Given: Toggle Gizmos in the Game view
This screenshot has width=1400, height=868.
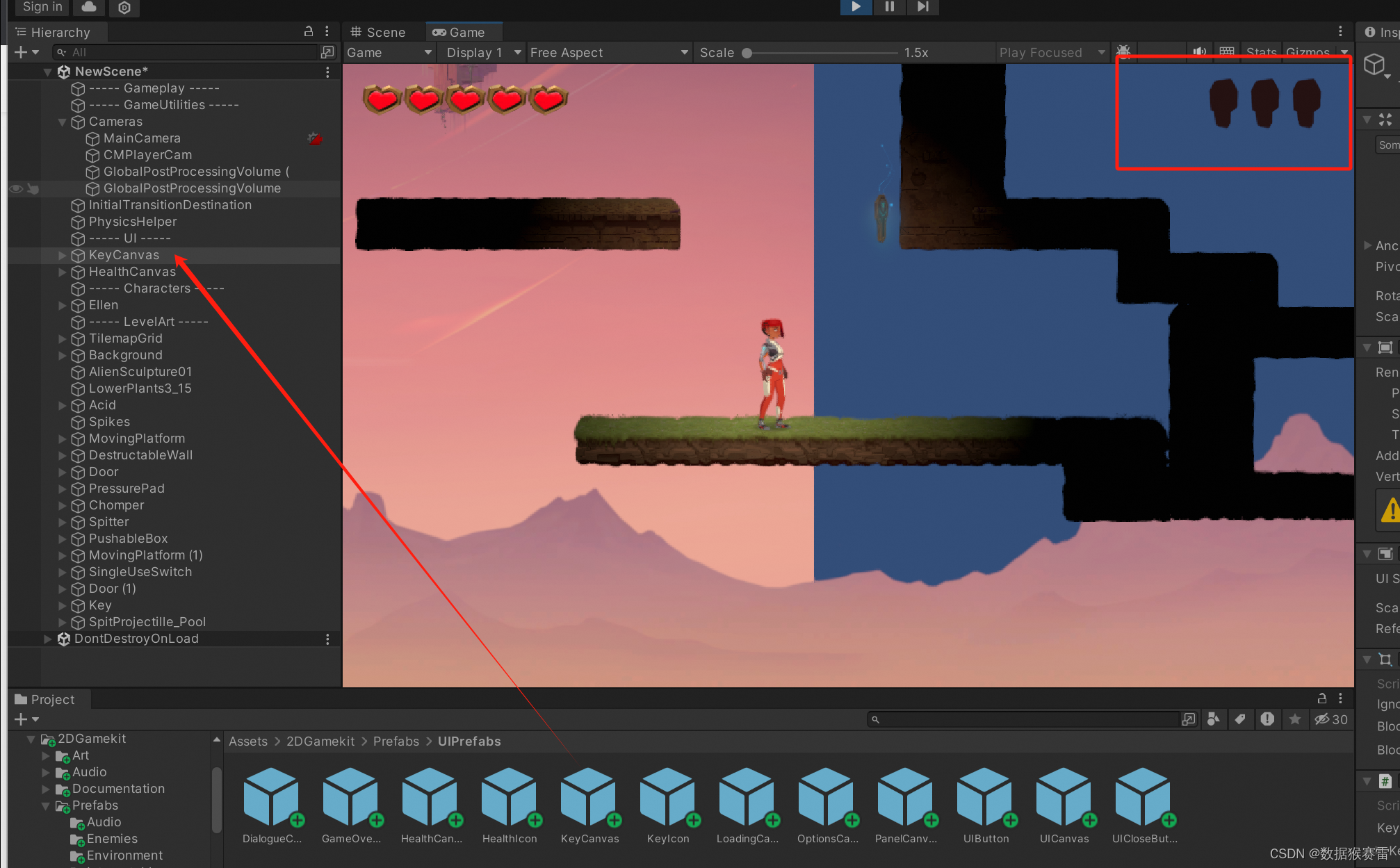Looking at the screenshot, I should 1308,52.
